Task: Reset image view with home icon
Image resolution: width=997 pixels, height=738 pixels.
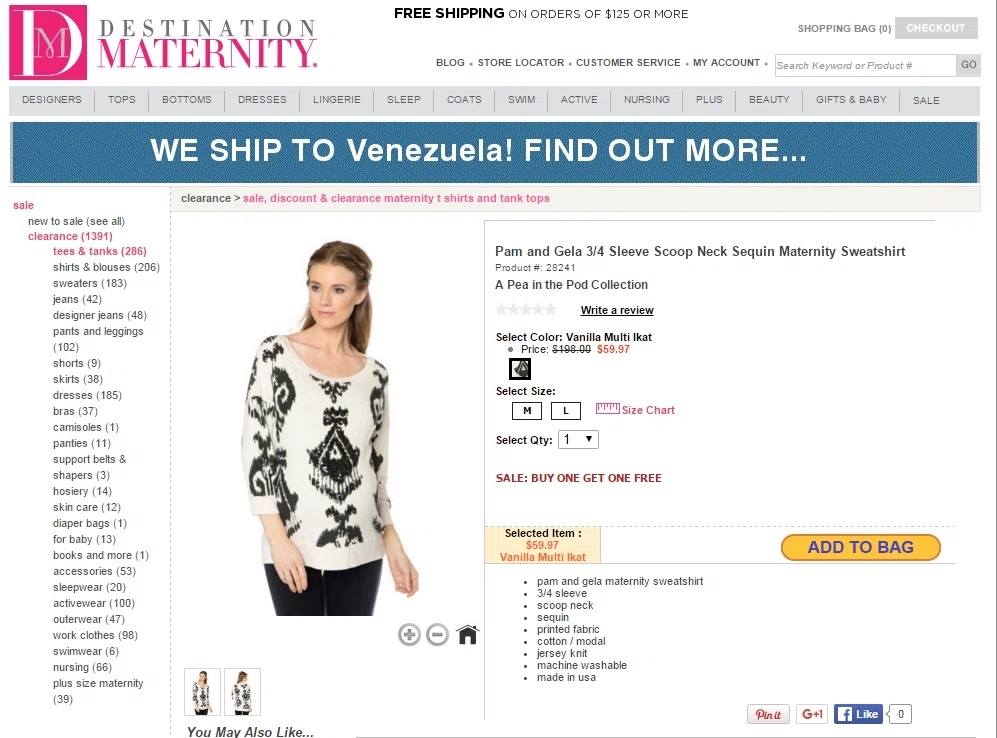Action: (x=467, y=634)
